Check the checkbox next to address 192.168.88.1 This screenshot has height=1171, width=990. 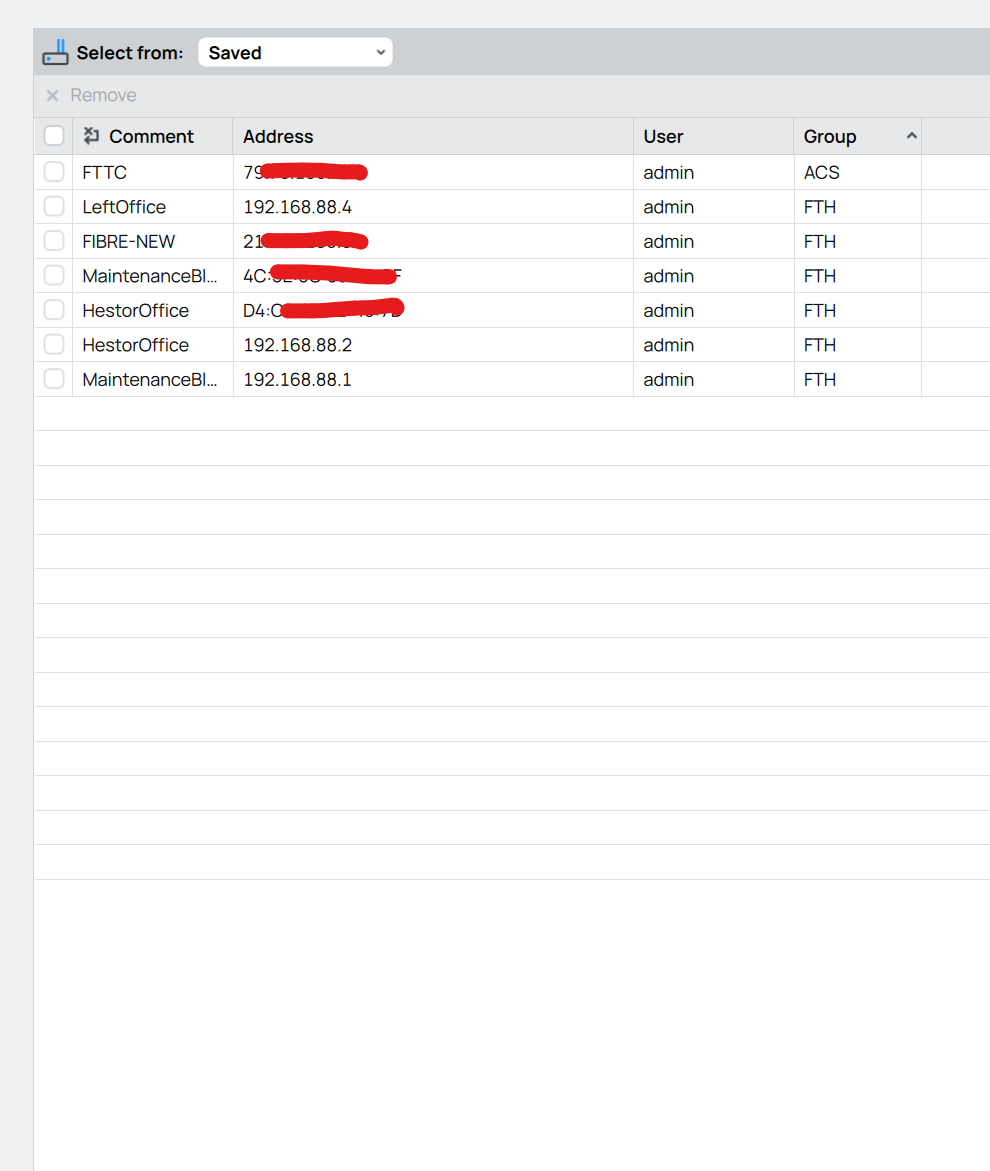click(x=53, y=379)
